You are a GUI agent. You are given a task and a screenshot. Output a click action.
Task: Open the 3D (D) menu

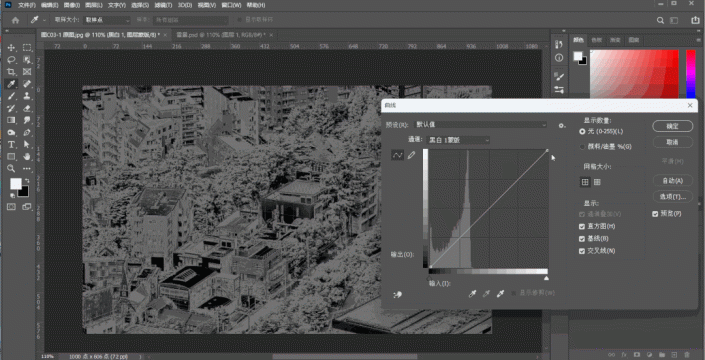pos(185,5)
